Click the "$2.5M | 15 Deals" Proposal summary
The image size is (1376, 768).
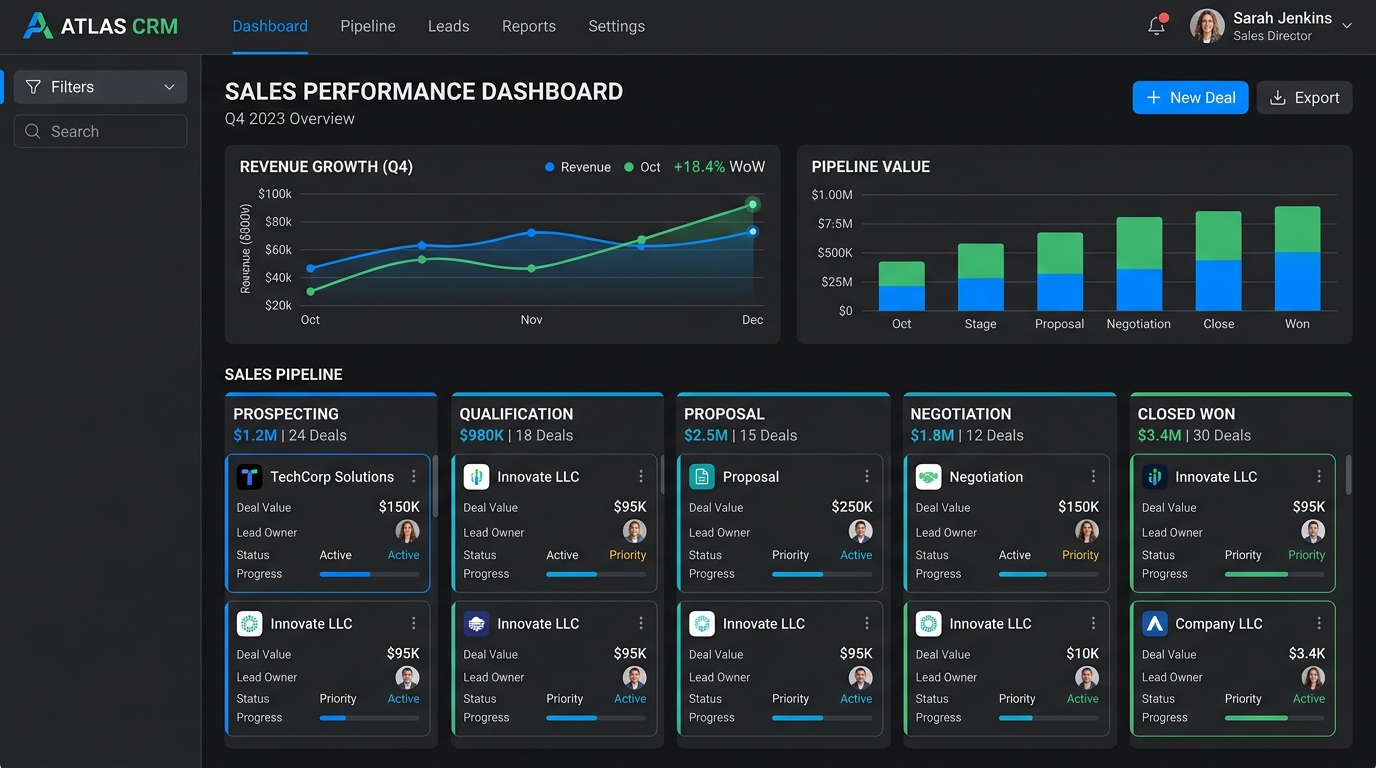(741, 435)
